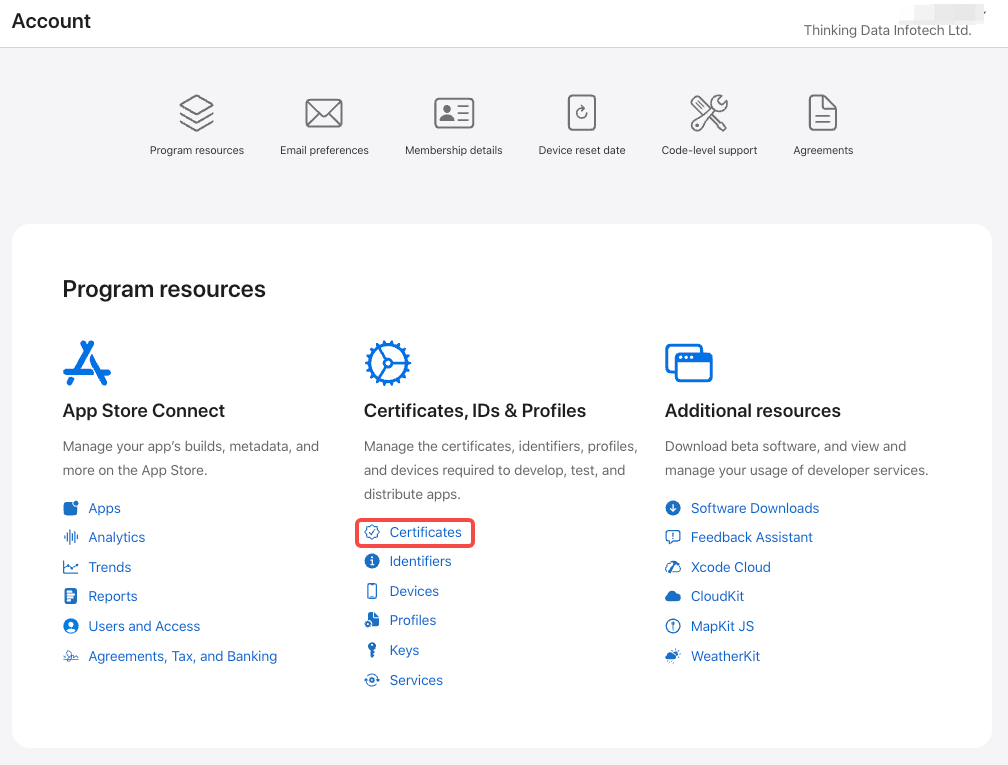The width and height of the screenshot is (1008, 765).
Task: Go to Email preferences label
Action: (x=324, y=150)
